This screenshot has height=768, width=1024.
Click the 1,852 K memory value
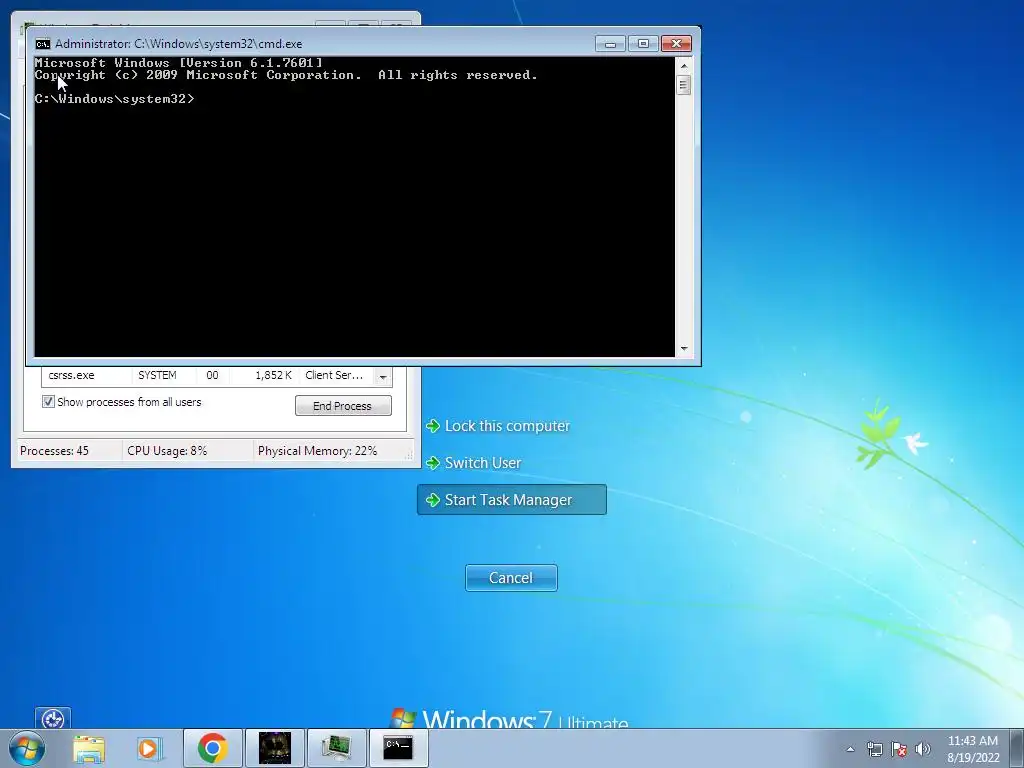point(273,376)
